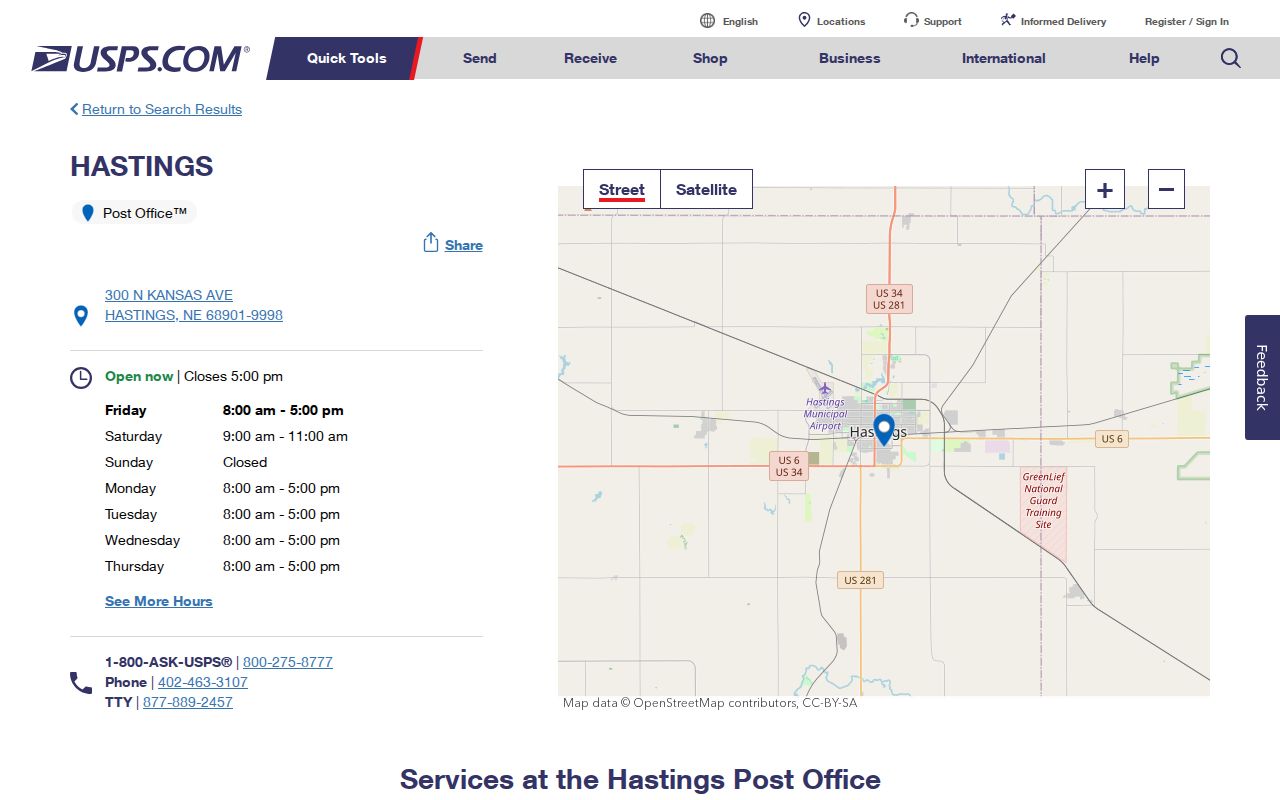Click Register / Sign In

(1187, 21)
